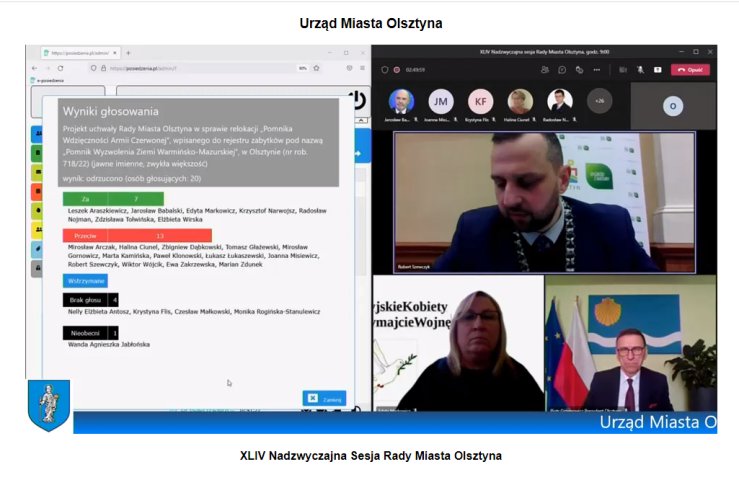This screenshot has height=480, width=739.
Task: Click the grey lock sidebar button
Action: (37, 268)
